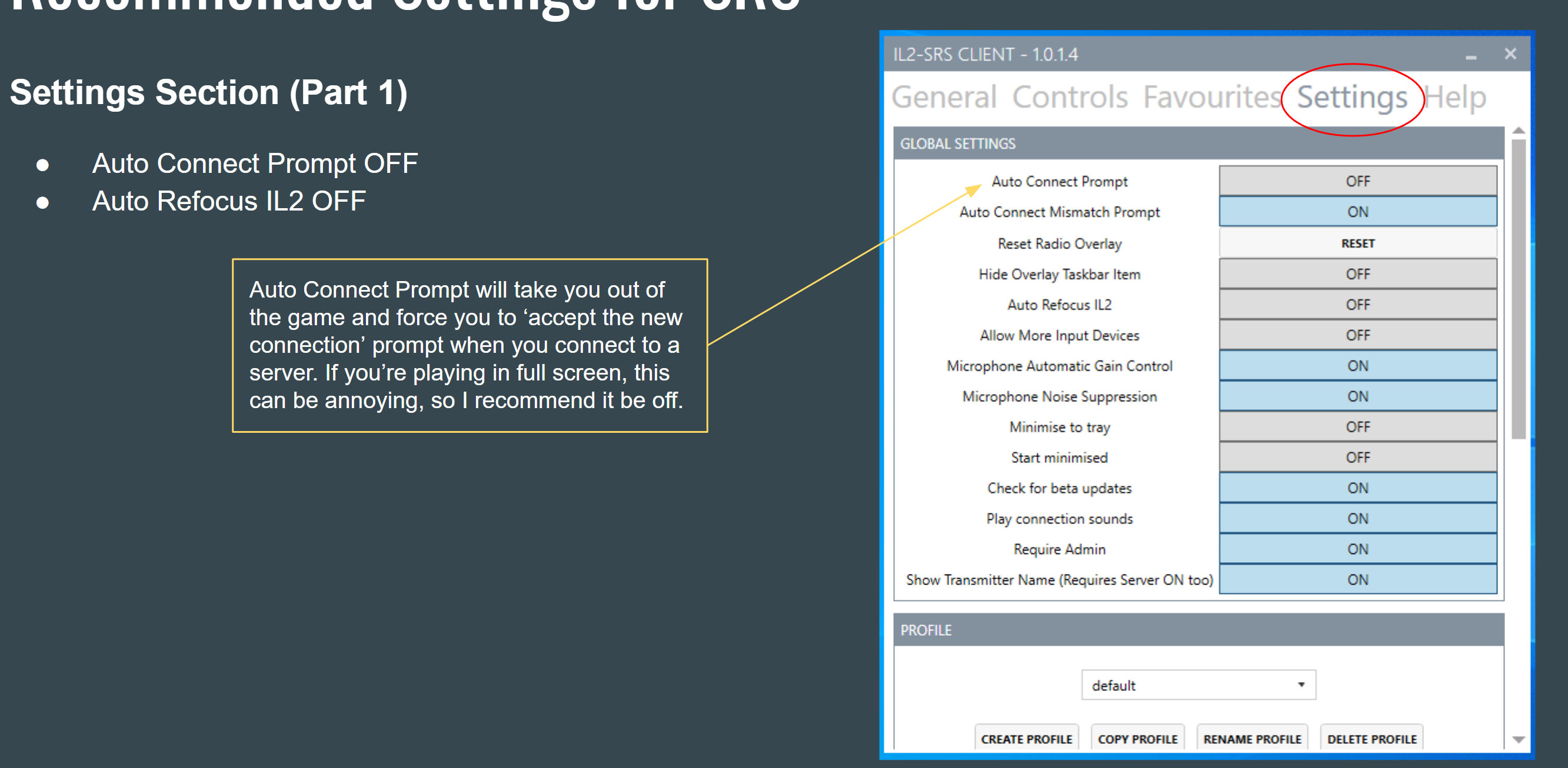The height and width of the screenshot is (768, 1568).
Task: Toggle Auto Connect Prompt setting
Action: [x=1357, y=181]
